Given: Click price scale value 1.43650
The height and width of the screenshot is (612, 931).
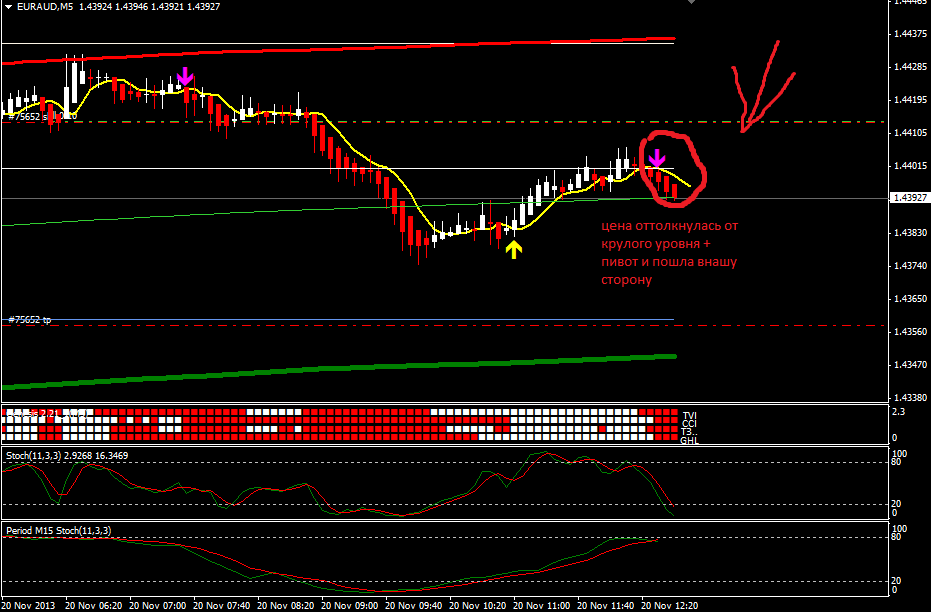Looking at the screenshot, I should tap(910, 299).
